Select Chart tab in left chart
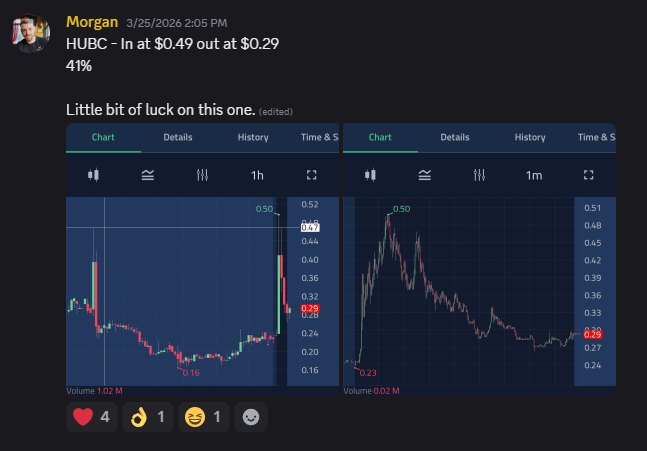 coord(103,137)
